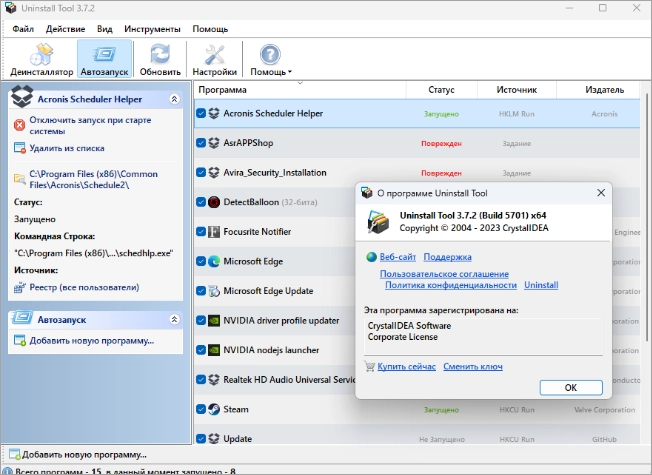Screen dimensions: 652x475
Task: Click Отключить запуск при старте системы
Action: 90,125
